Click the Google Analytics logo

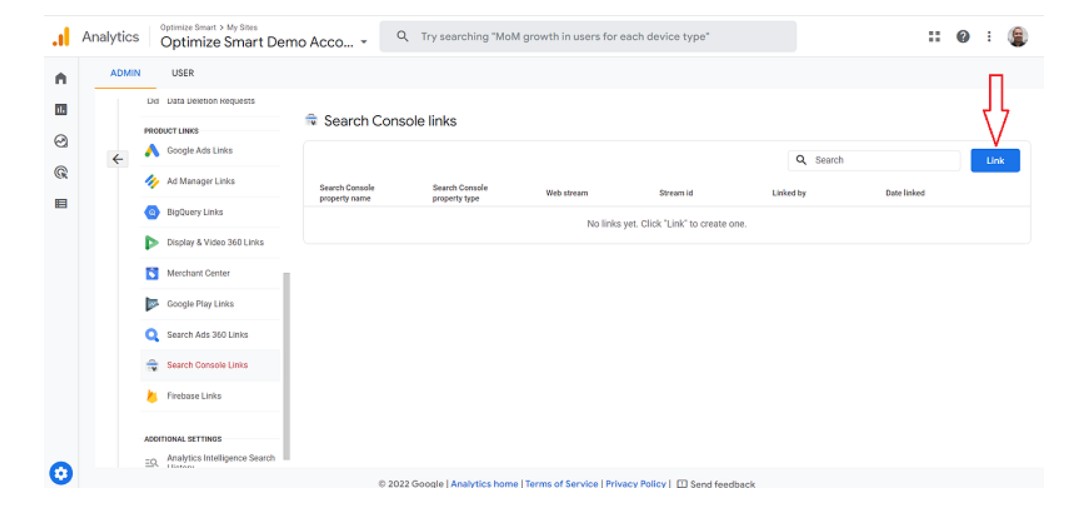pos(61,37)
